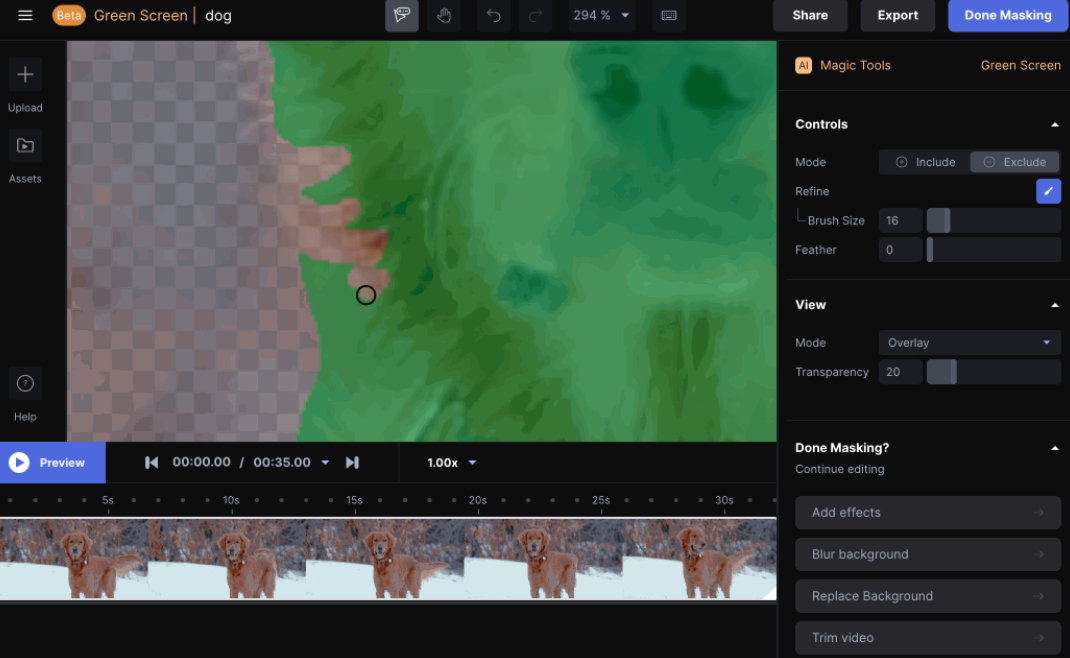1070x658 pixels.
Task: Click the Upload plus icon
Action: (x=25, y=74)
